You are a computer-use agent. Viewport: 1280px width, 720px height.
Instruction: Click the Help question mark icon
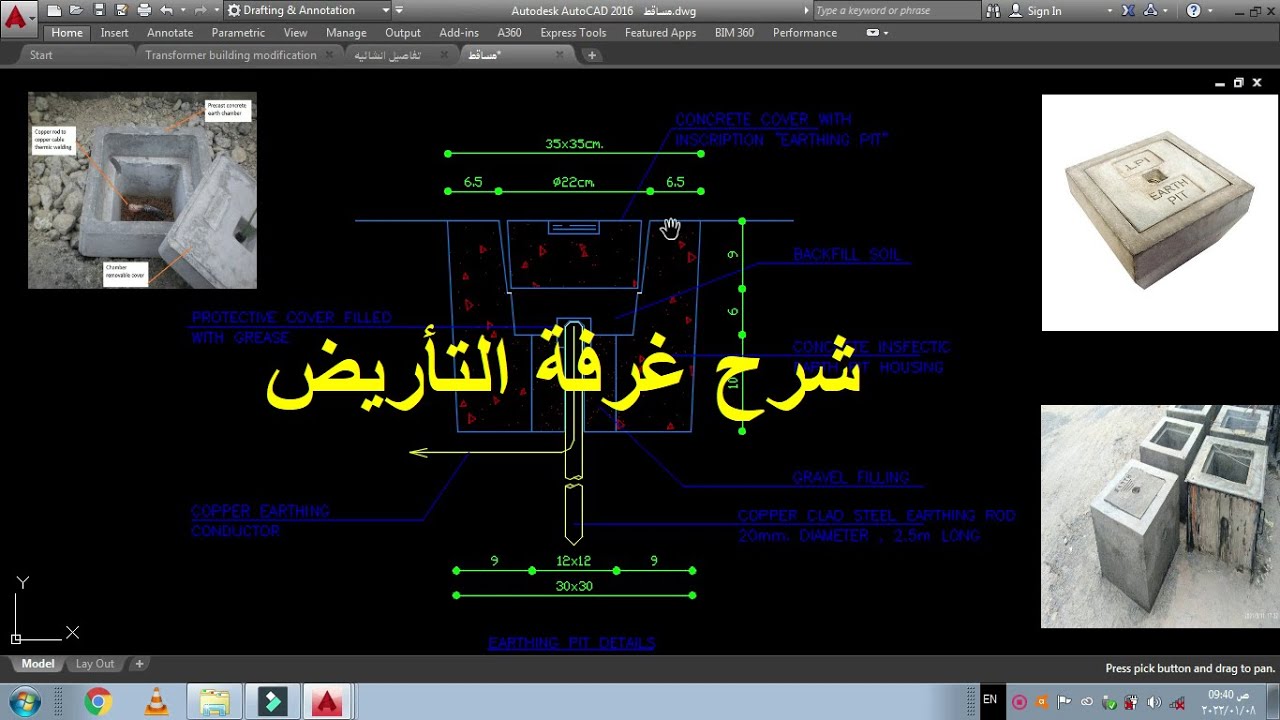(1193, 10)
